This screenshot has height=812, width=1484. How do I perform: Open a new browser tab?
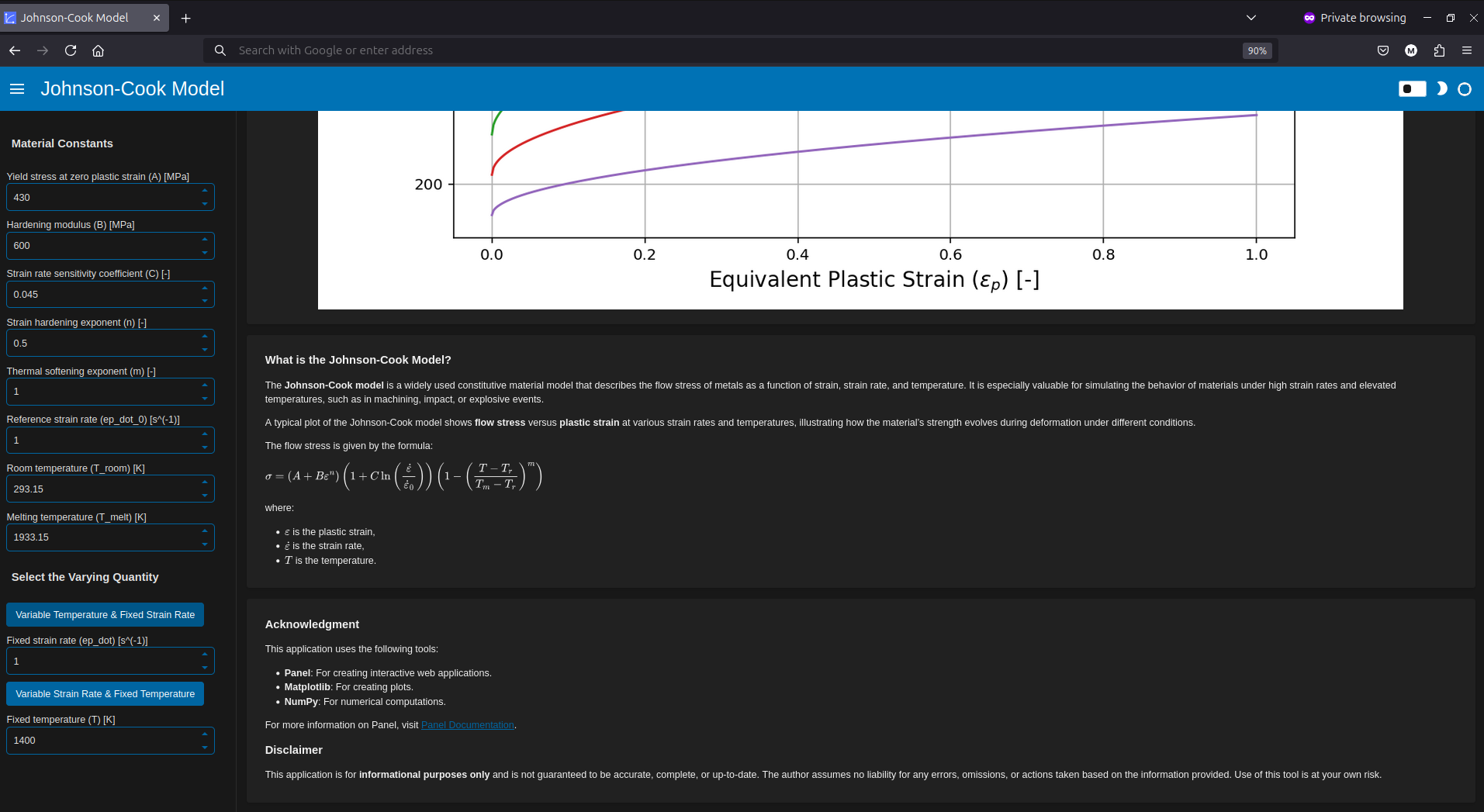[185, 18]
